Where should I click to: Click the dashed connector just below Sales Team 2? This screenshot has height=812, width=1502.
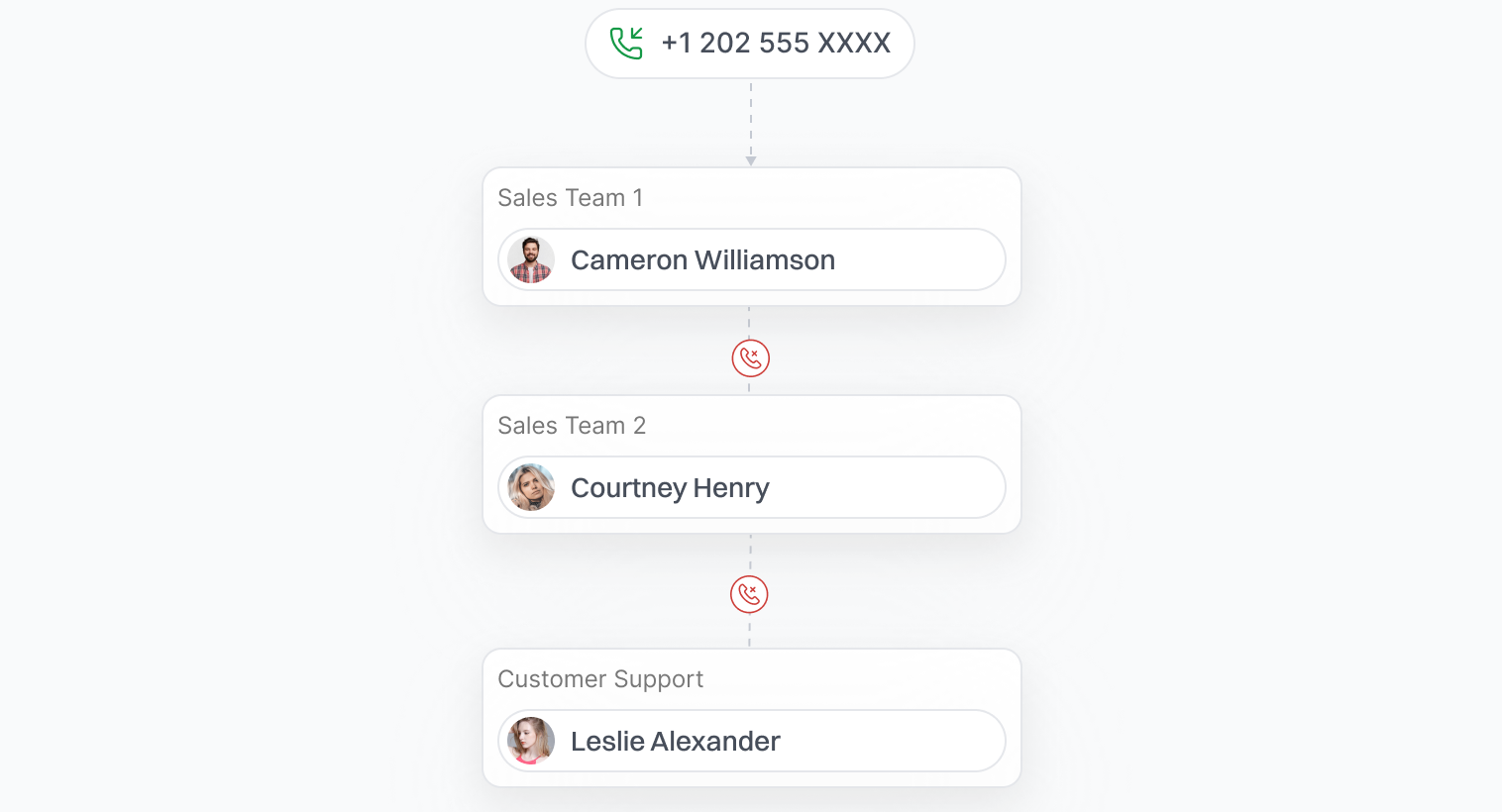750,553
